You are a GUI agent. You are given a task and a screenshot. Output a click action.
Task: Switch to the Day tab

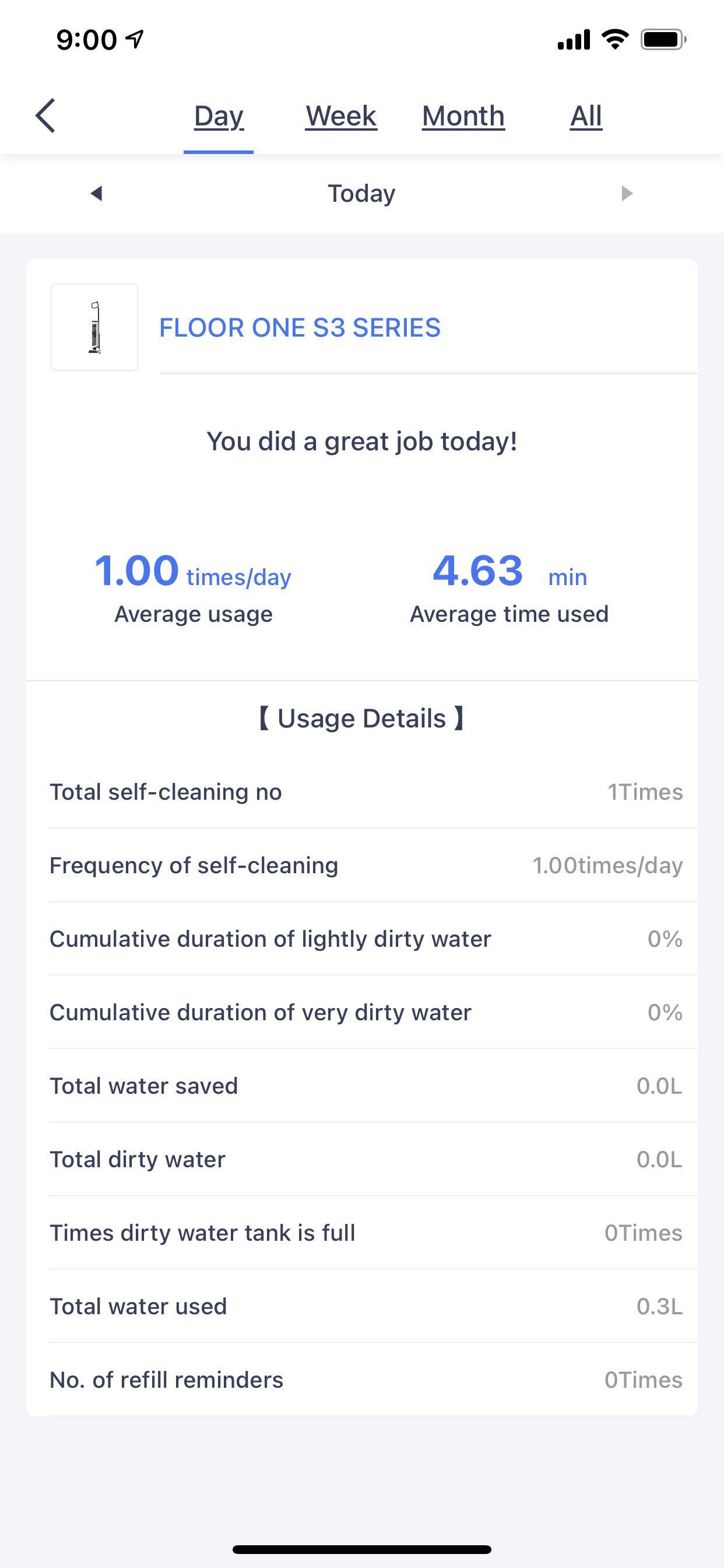(x=219, y=116)
